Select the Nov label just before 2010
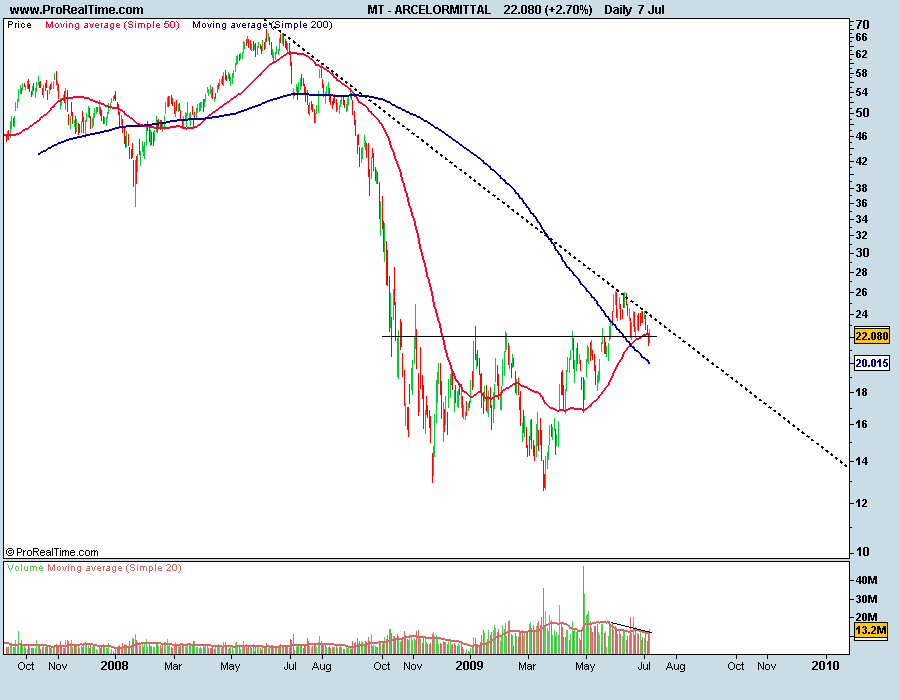This screenshot has width=900, height=700. click(767, 666)
